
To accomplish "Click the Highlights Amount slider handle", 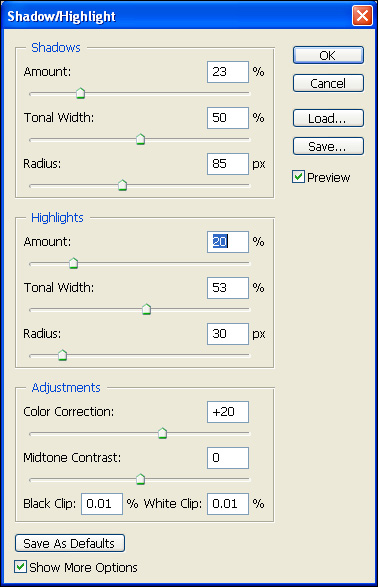I will [x=73, y=263].
